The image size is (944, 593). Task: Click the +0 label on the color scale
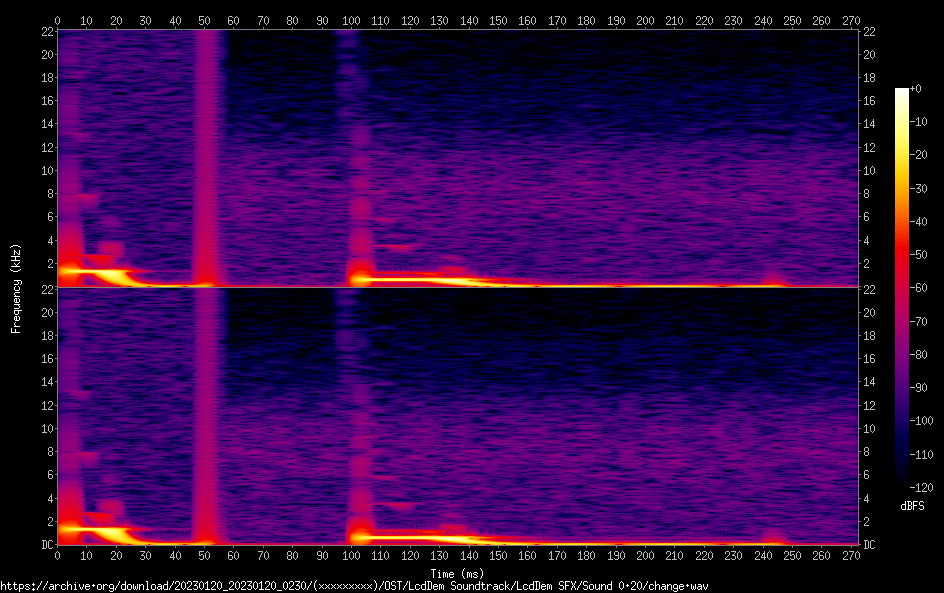coord(913,89)
